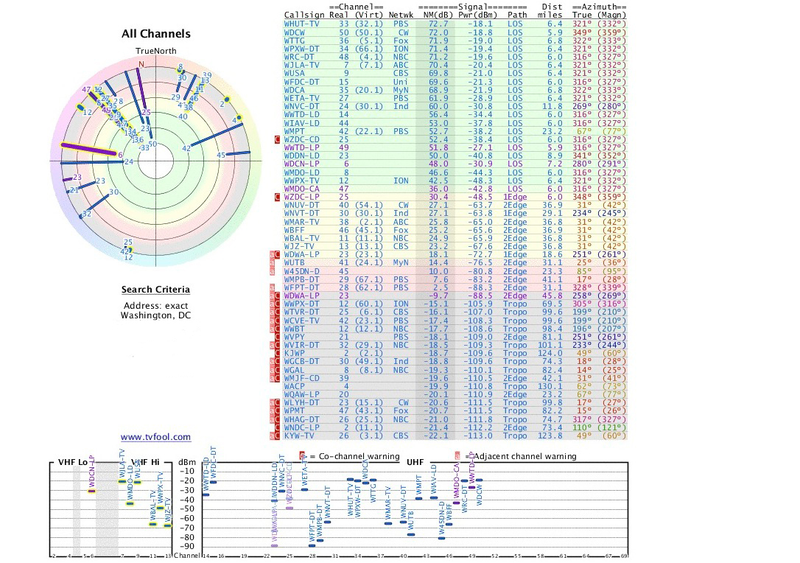Click the channel 45 marker on radar plot
The width and height of the screenshot is (800, 563).
pyautogui.click(x=221, y=155)
